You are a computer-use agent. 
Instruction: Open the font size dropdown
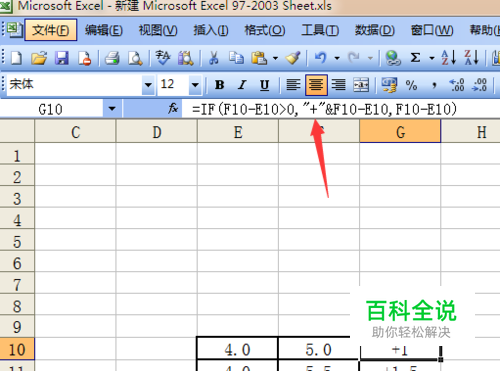click(x=195, y=85)
